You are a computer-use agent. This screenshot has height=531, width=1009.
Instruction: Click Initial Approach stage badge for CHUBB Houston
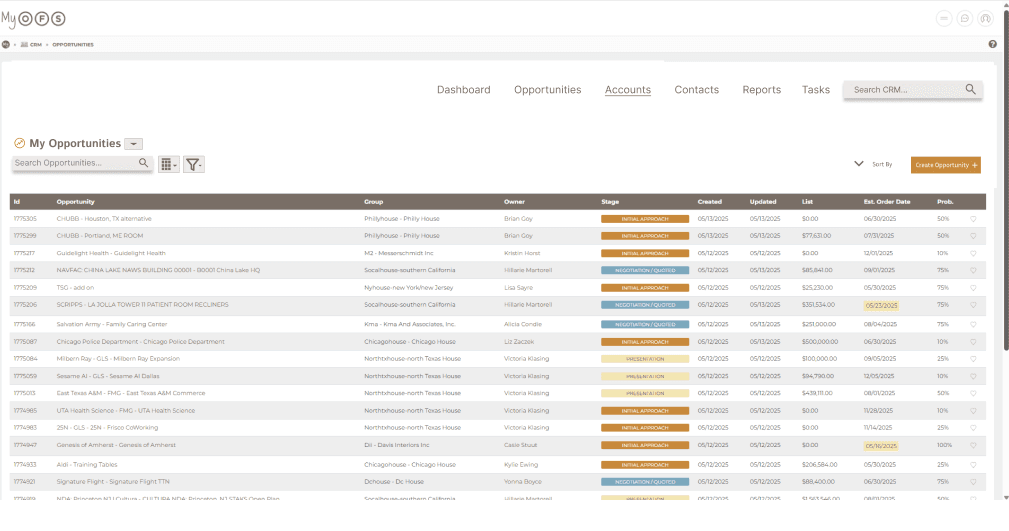point(645,219)
